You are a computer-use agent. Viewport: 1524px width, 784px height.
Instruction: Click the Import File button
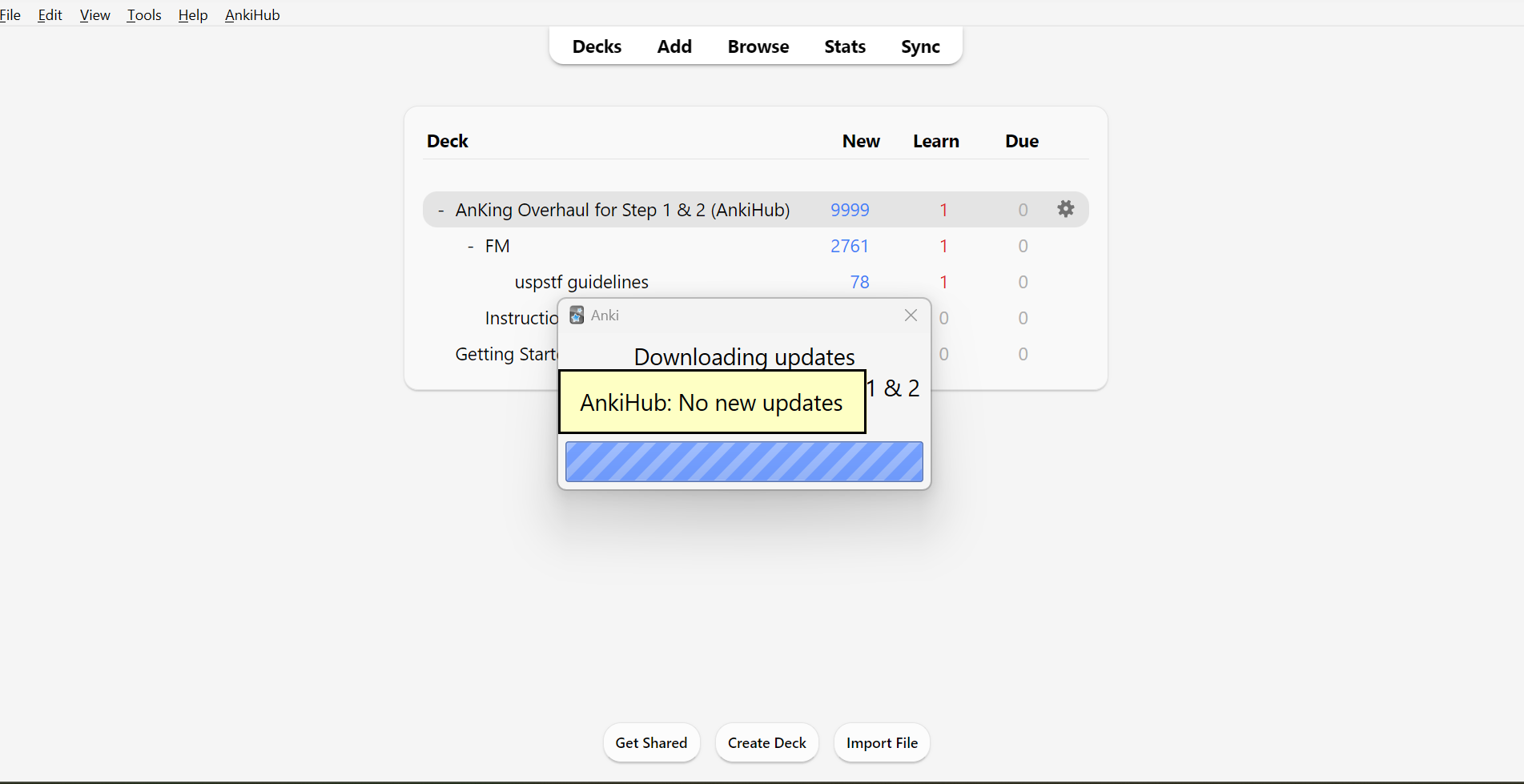882,743
